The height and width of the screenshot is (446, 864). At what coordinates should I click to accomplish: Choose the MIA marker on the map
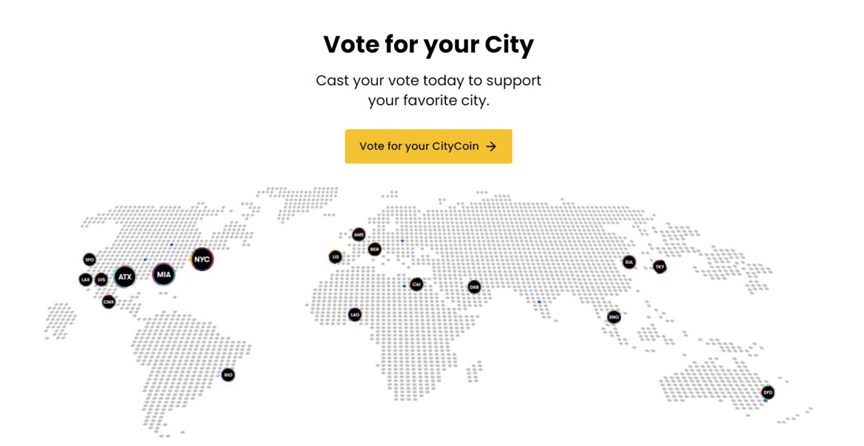164,275
